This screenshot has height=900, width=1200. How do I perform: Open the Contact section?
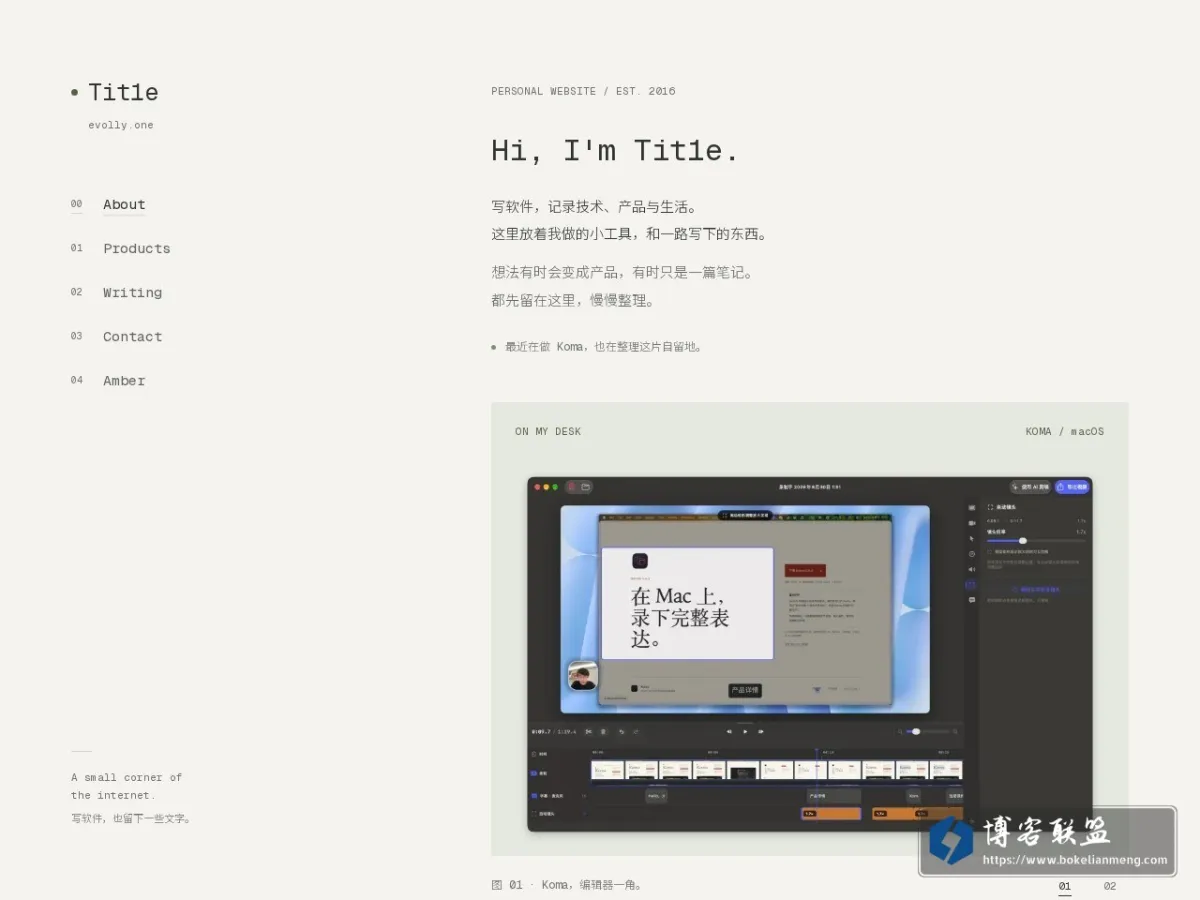132,337
